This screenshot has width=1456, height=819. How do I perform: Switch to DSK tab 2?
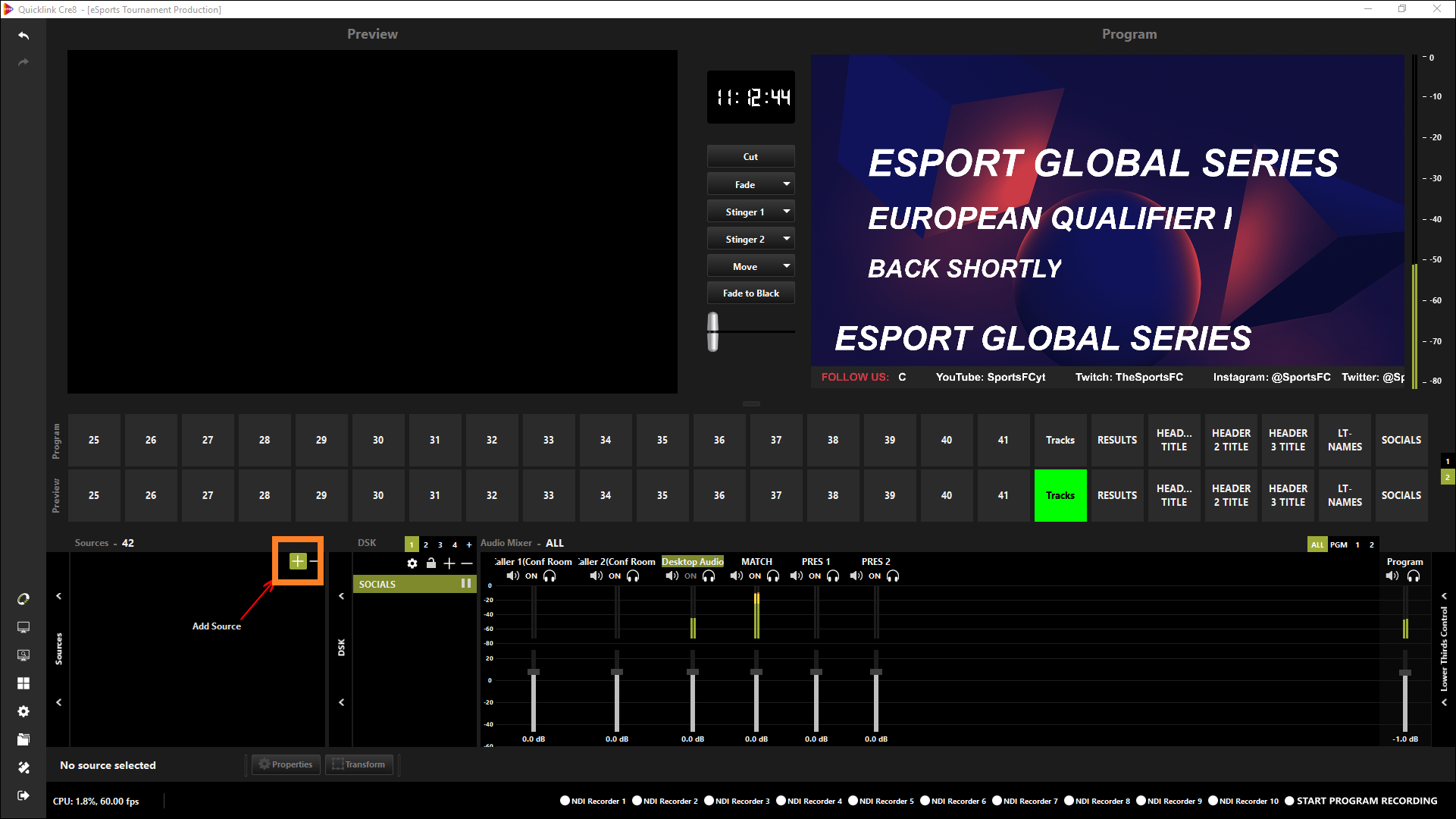[x=426, y=544]
